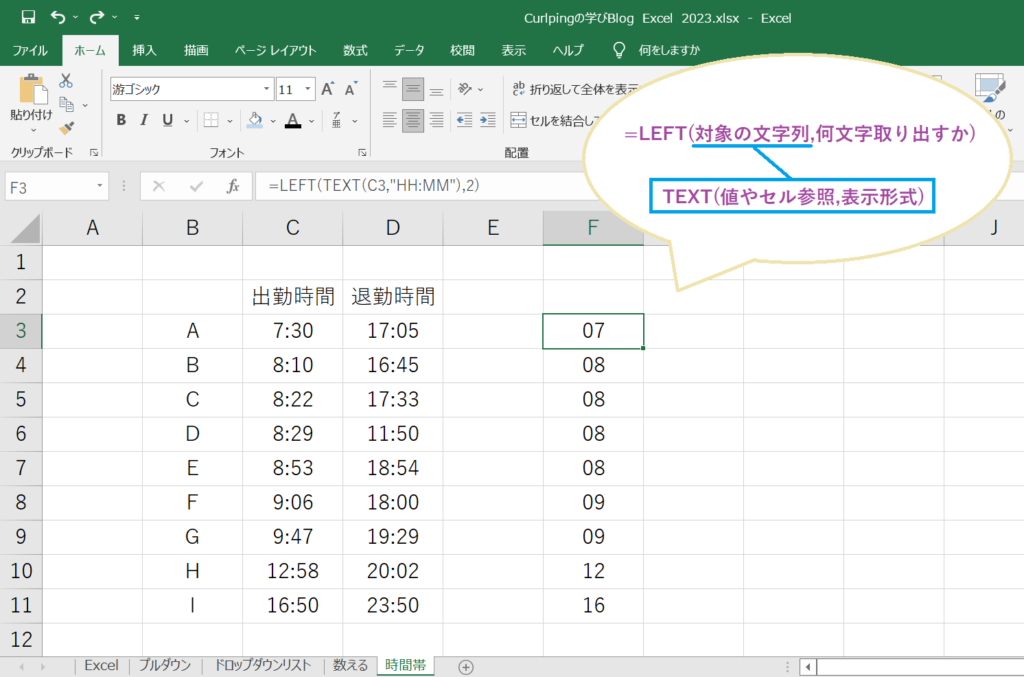Decrease font size with the smaller A
The image size is (1024, 677).
351,89
